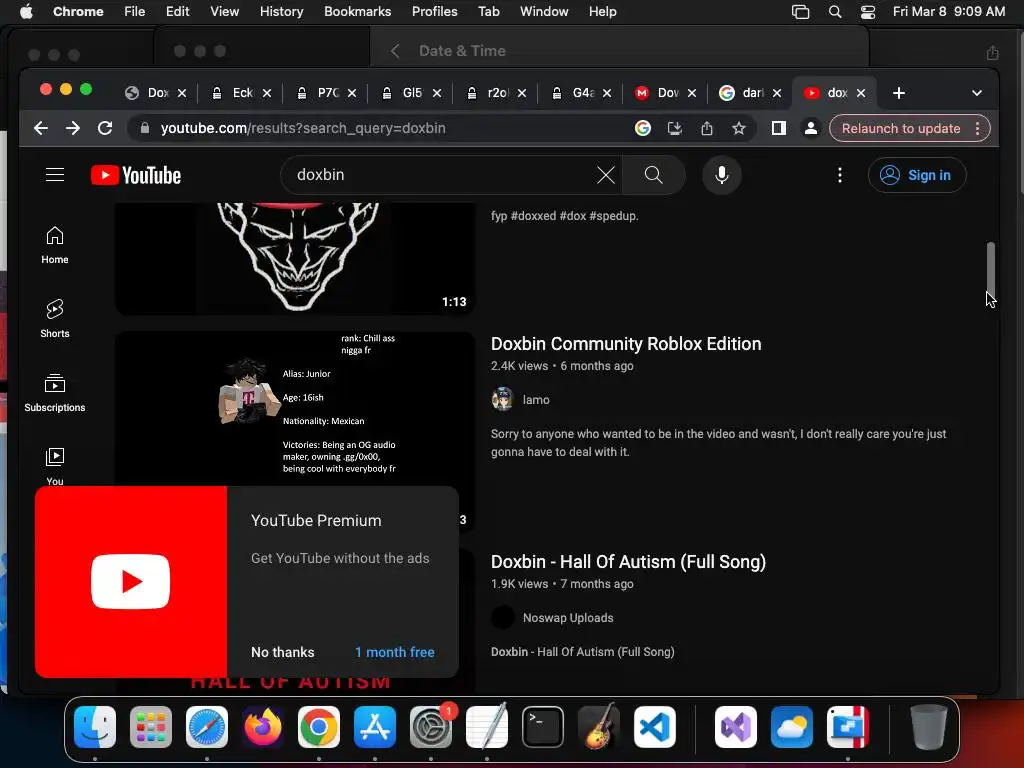
Task: Open the Noswap Uploads channel name
Action: click(x=568, y=618)
